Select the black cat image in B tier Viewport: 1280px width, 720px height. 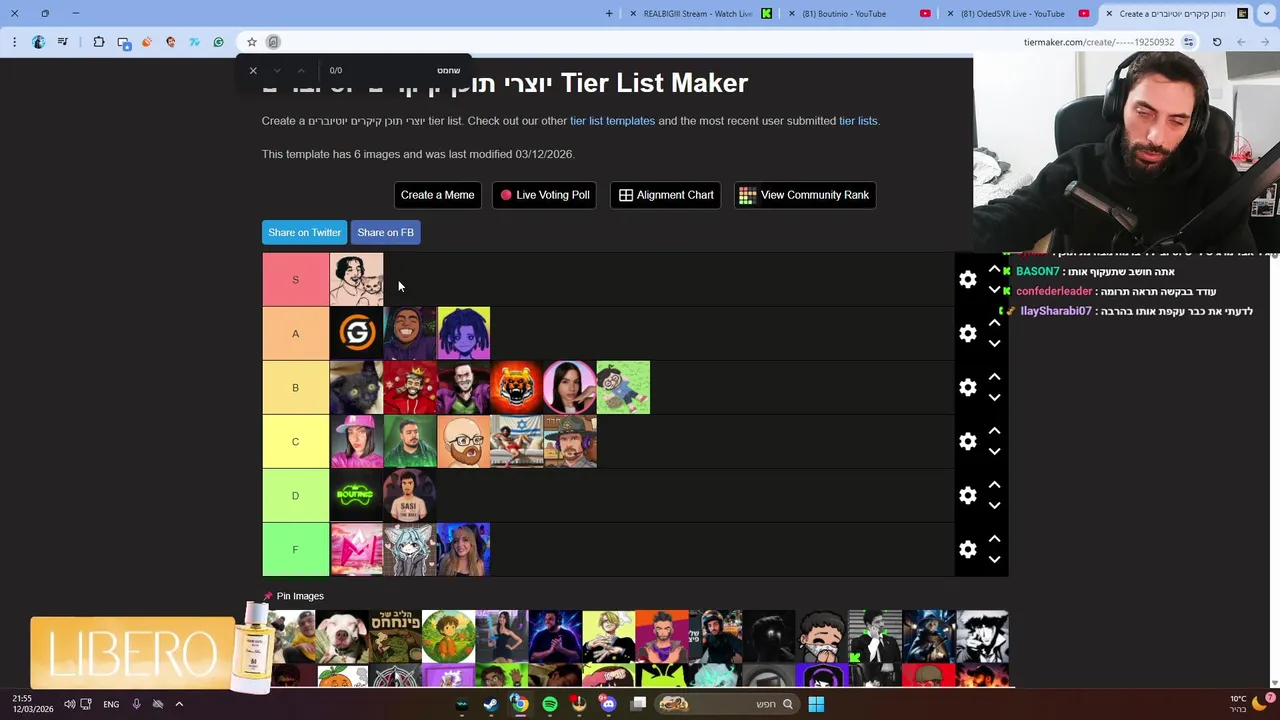pyautogui.click(x=356, y=387)
